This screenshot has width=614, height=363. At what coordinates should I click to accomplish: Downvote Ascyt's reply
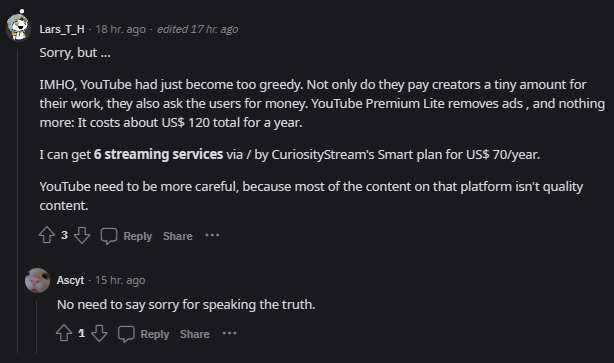tap(99, 333)
